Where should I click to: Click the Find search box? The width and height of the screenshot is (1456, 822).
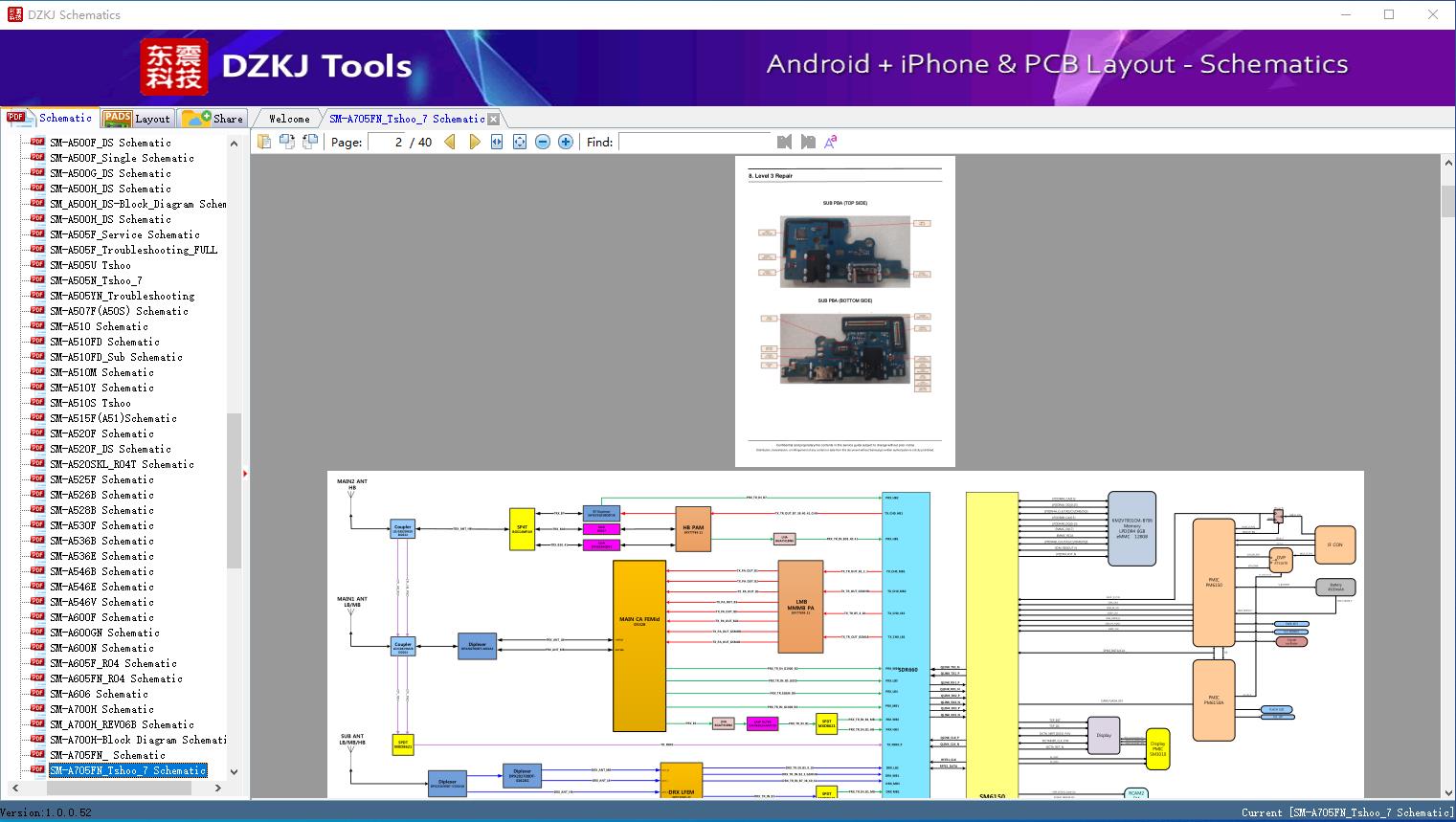[x=695, y=142]
